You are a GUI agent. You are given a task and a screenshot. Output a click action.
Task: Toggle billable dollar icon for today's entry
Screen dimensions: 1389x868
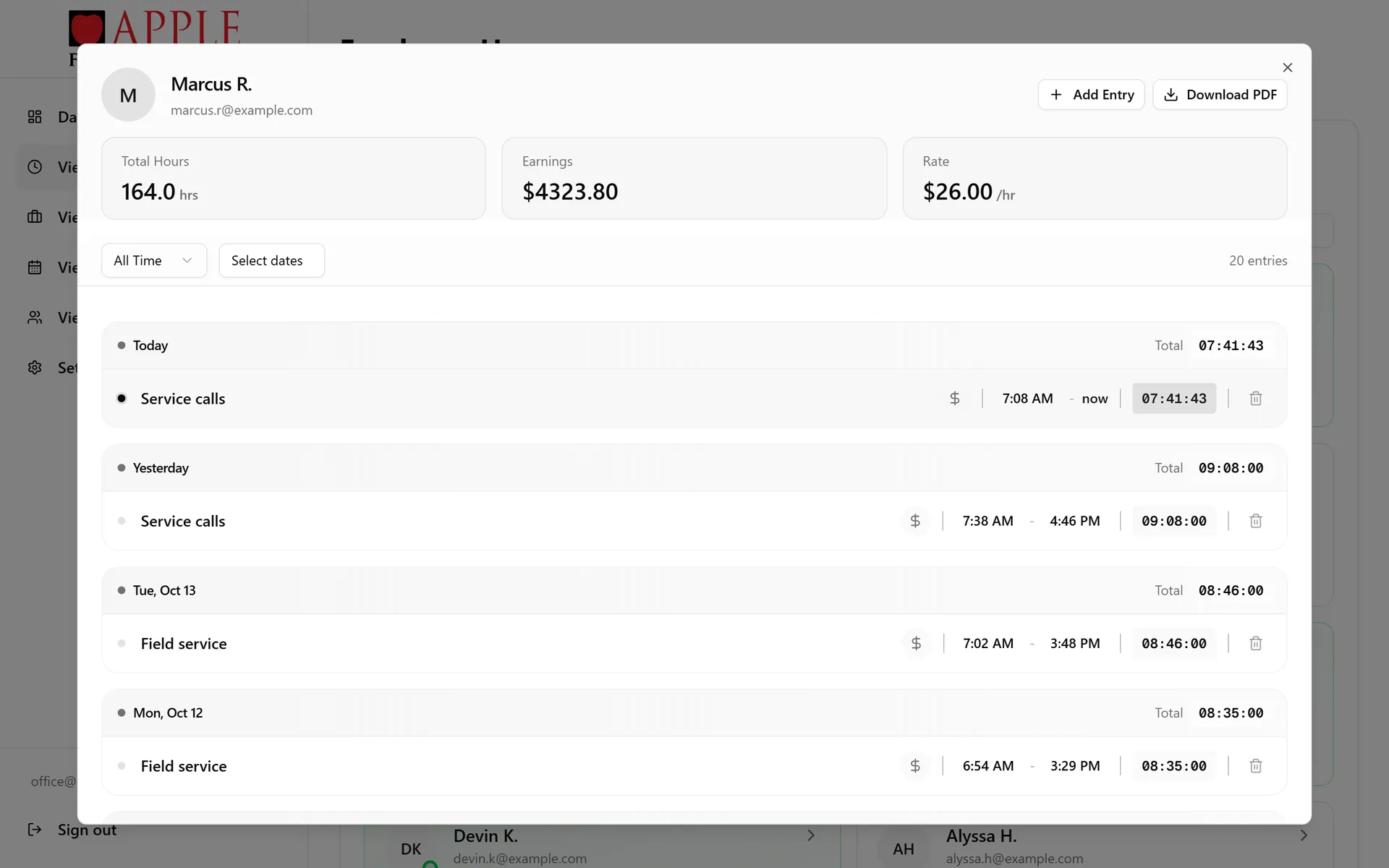[955, 399]
